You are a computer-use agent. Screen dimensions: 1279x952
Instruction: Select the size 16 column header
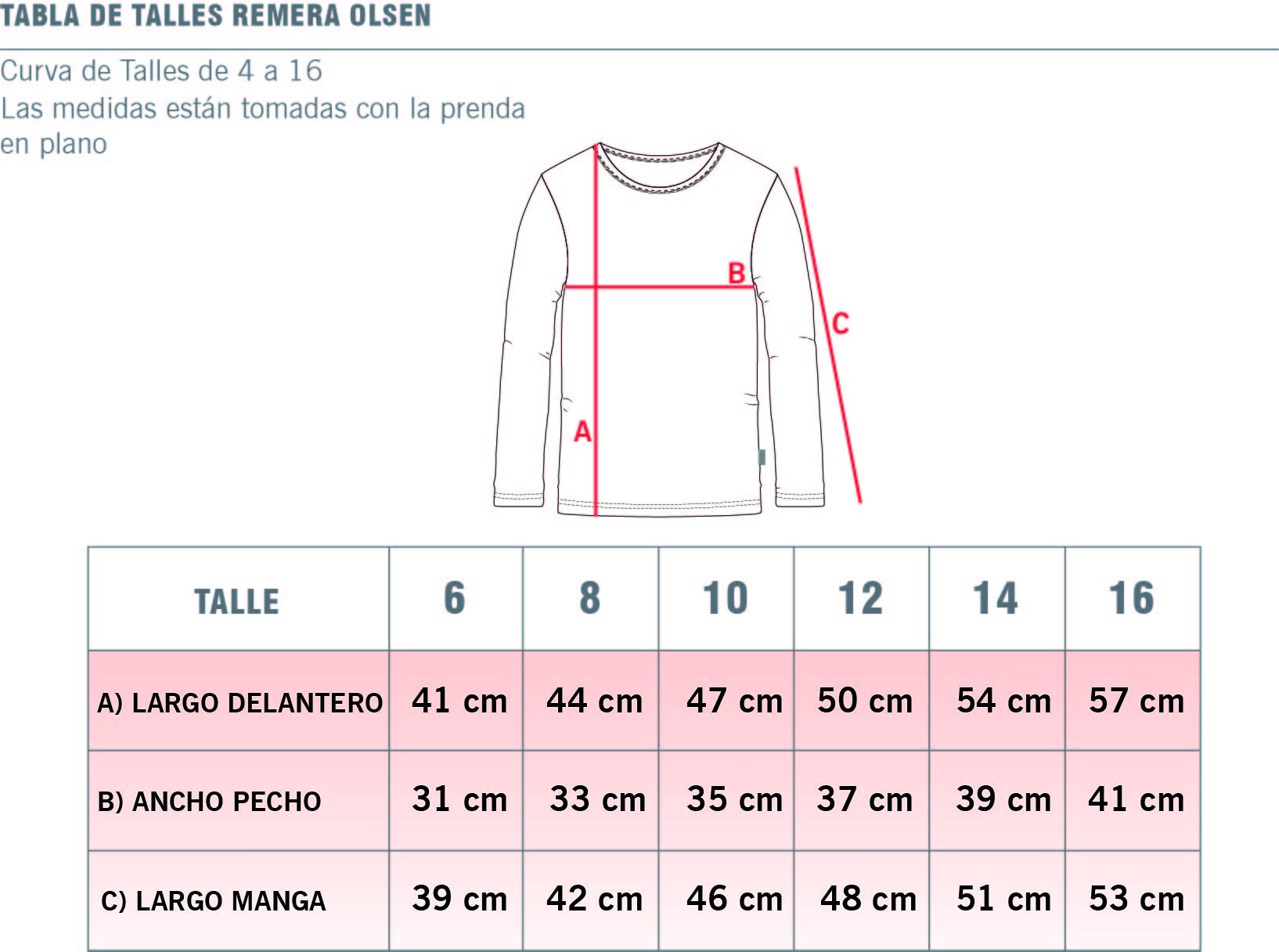[x=1132, y=598]
